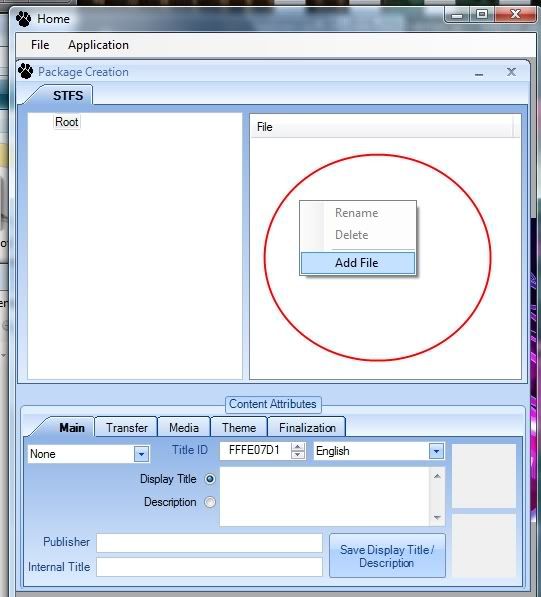
Task: Select the Root tree node
Action: click(67, 122)
